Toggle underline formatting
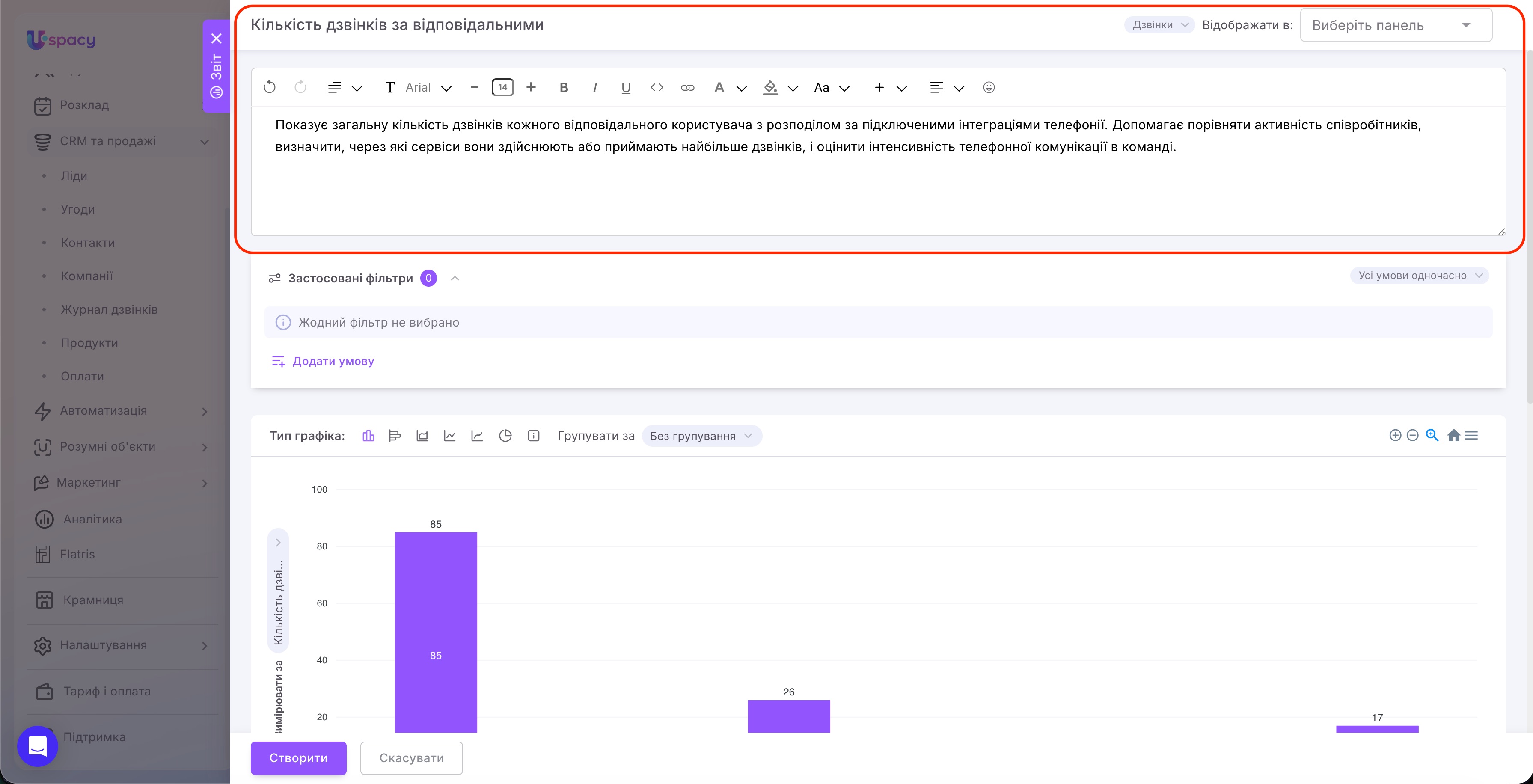The width and height of the screenshot is (1533, 784). coord(626,87)
